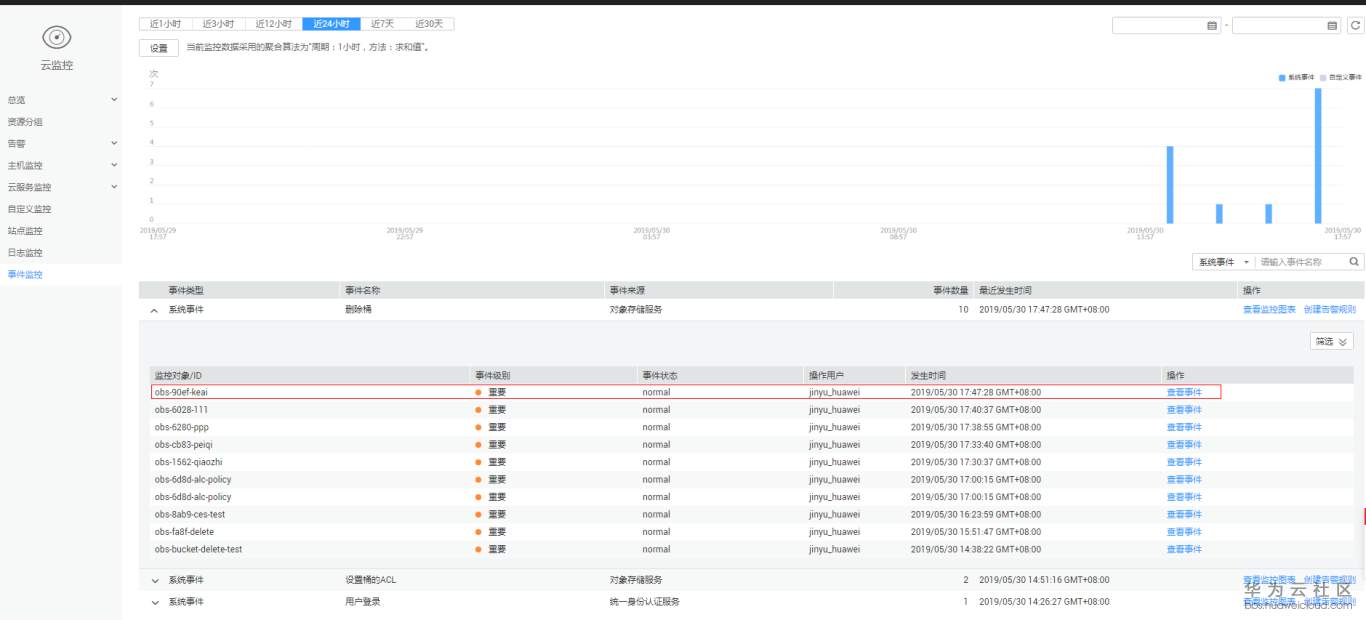Switch to the 近30天 time range
Screen dimensions: 1366x620
pyautogui.click(x=429, y=24)
